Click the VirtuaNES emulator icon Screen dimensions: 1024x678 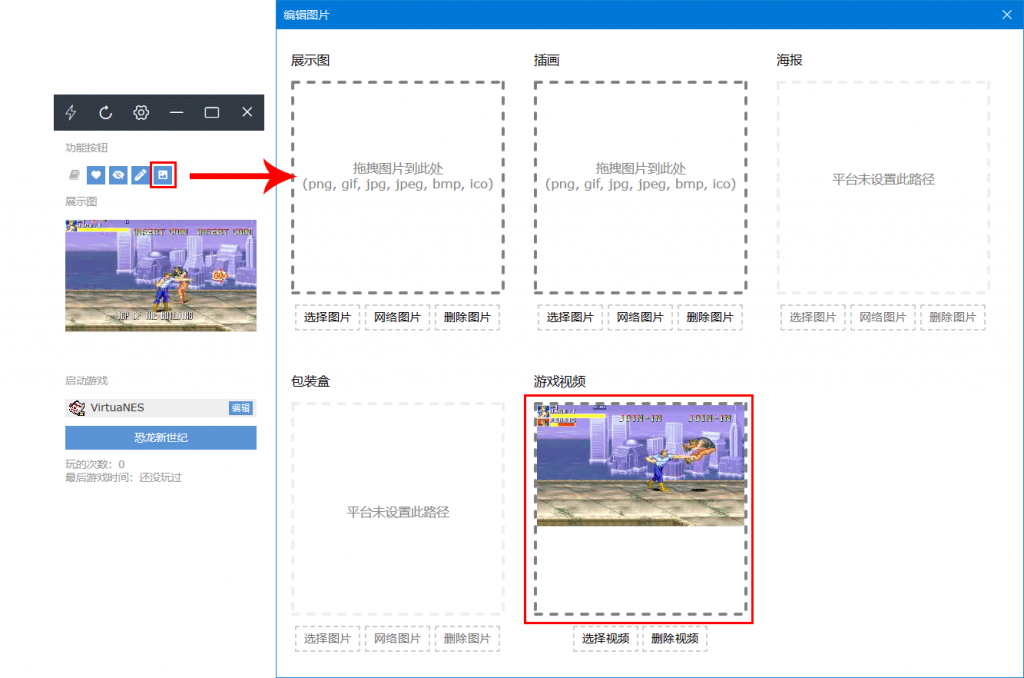tap(76, 408)
